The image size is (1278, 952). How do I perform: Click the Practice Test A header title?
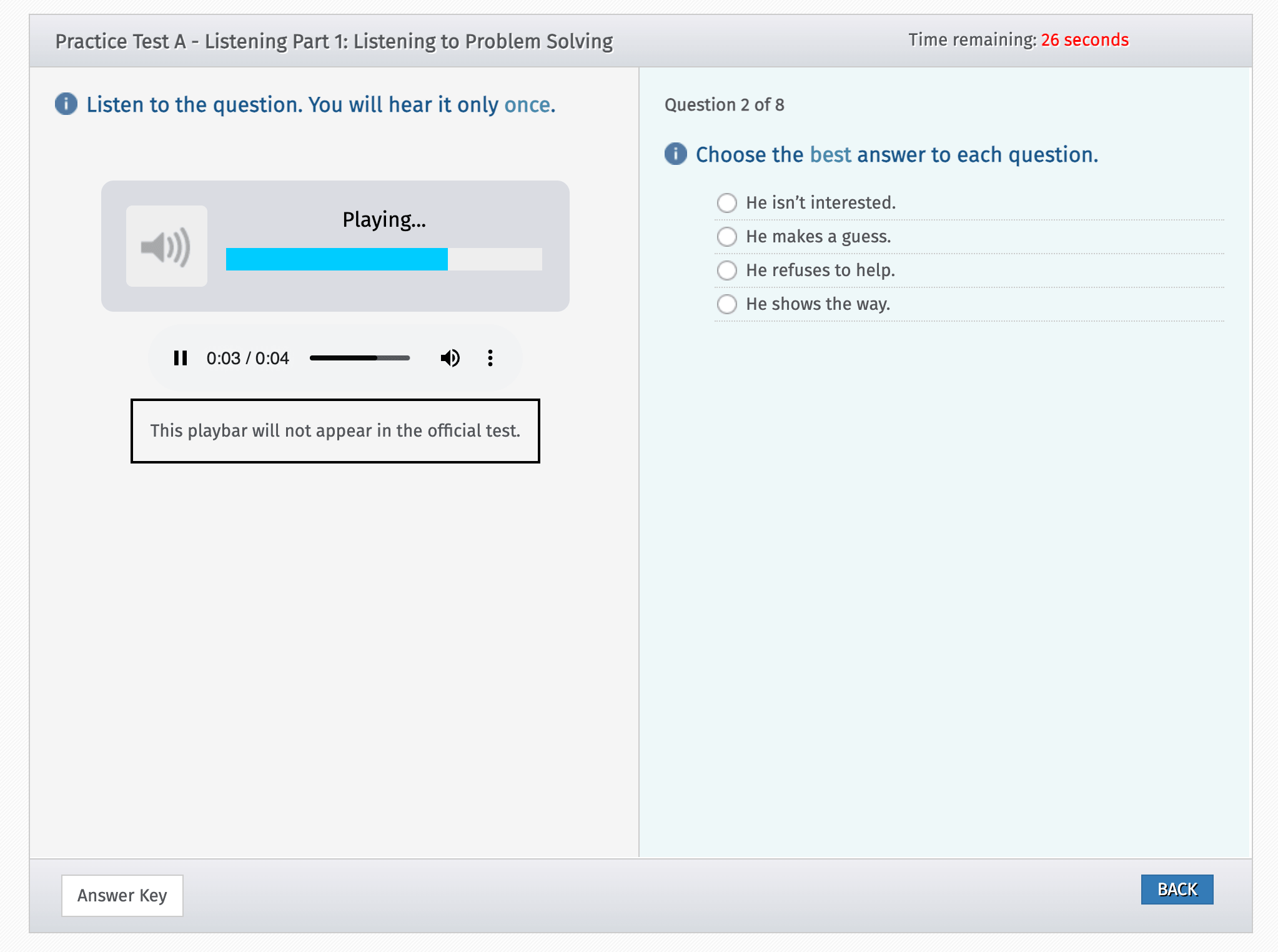point(334,41)
